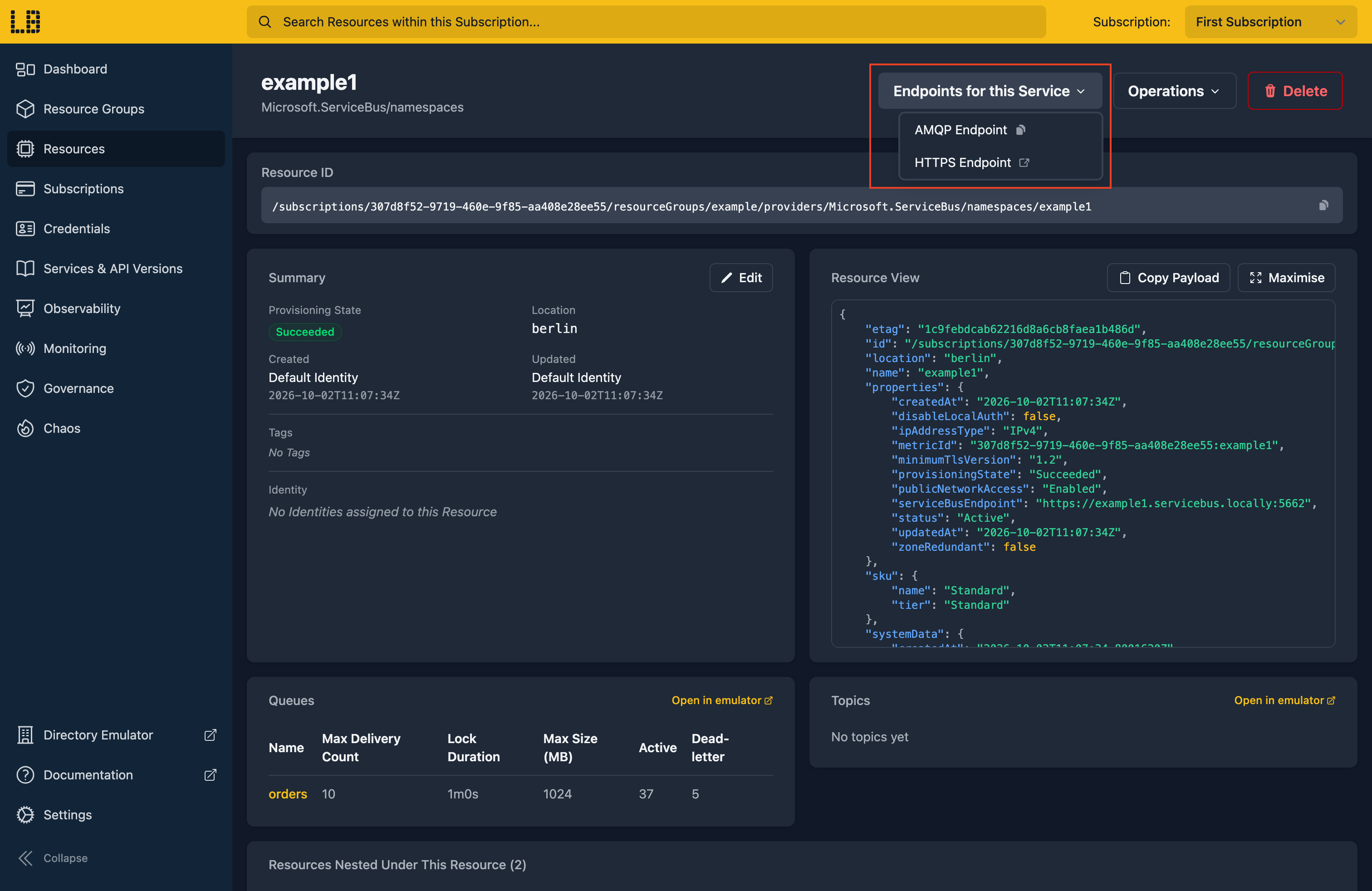Click the Resource Groups cube icon
The height and width of the screenshot is (891, 1372).
tap(25, 109)
